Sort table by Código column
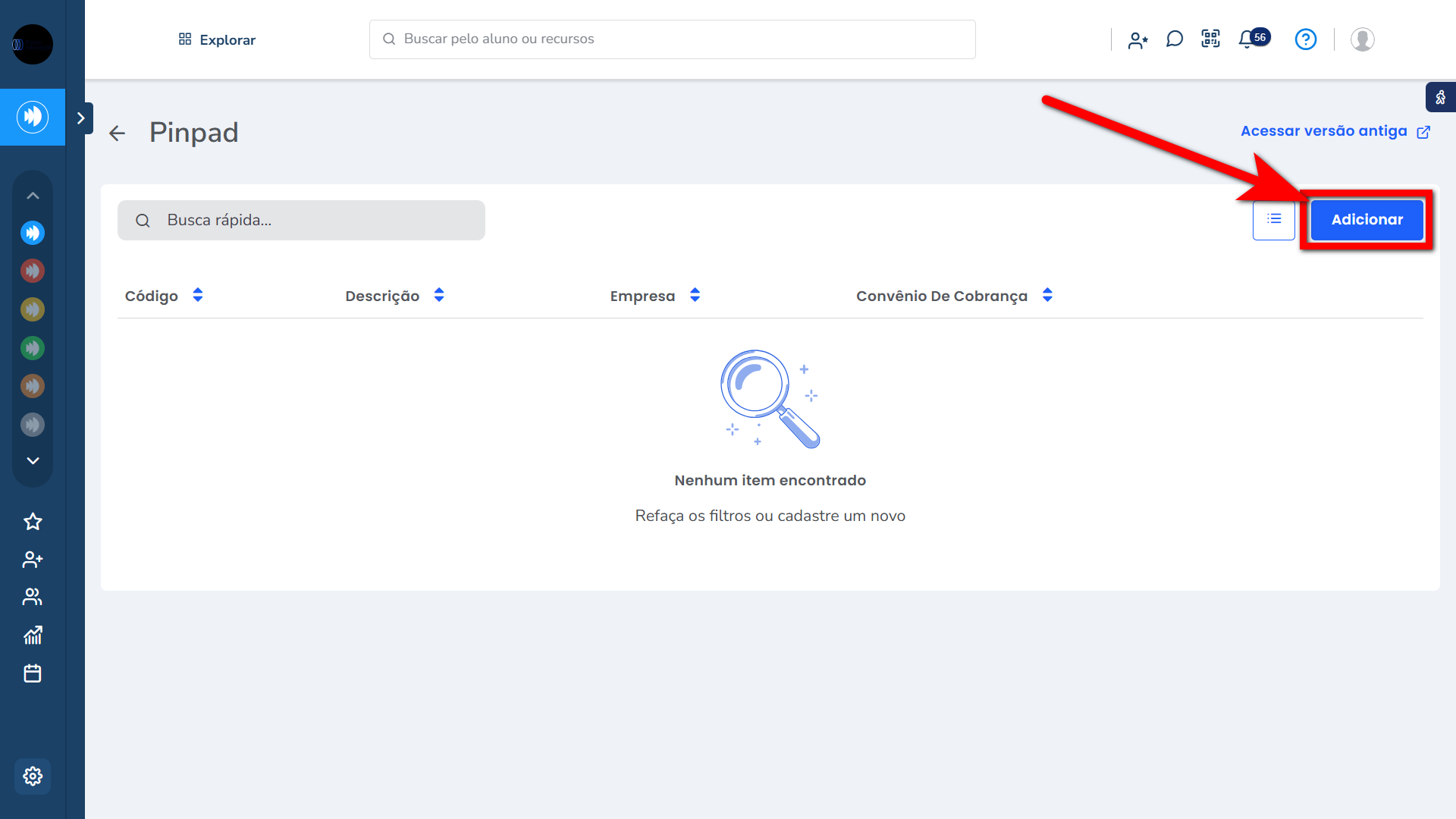1456x819 pixels. (x=198, y=296)
